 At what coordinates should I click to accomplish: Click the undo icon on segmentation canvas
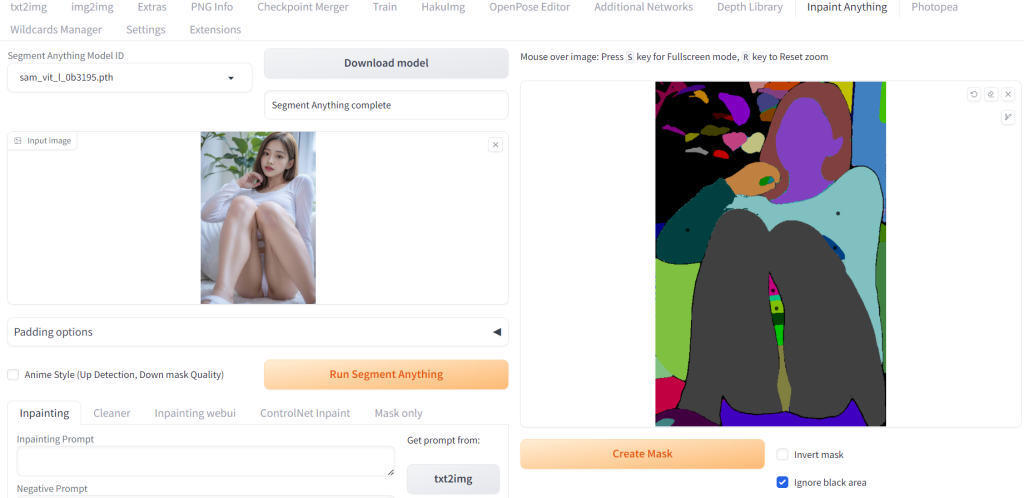pos(973,94)
